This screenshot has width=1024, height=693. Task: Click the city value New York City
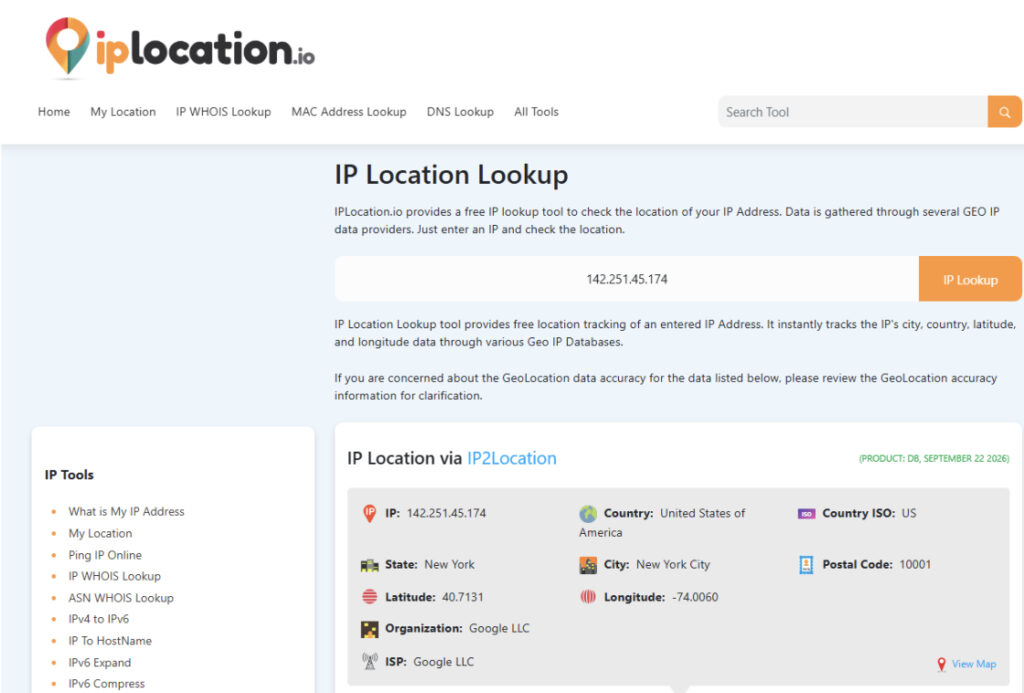[x=673, y=564]
